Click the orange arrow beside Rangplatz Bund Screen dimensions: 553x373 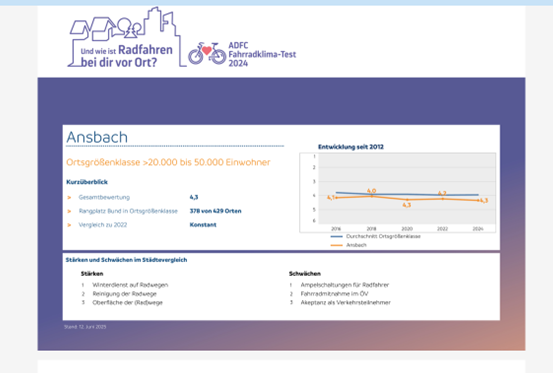click(69, 211)
